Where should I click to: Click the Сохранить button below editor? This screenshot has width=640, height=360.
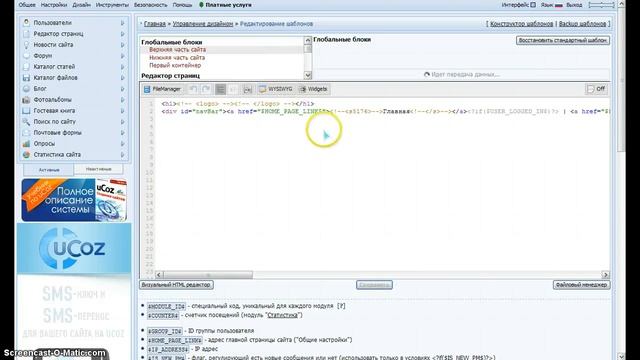tap(374, 285)
